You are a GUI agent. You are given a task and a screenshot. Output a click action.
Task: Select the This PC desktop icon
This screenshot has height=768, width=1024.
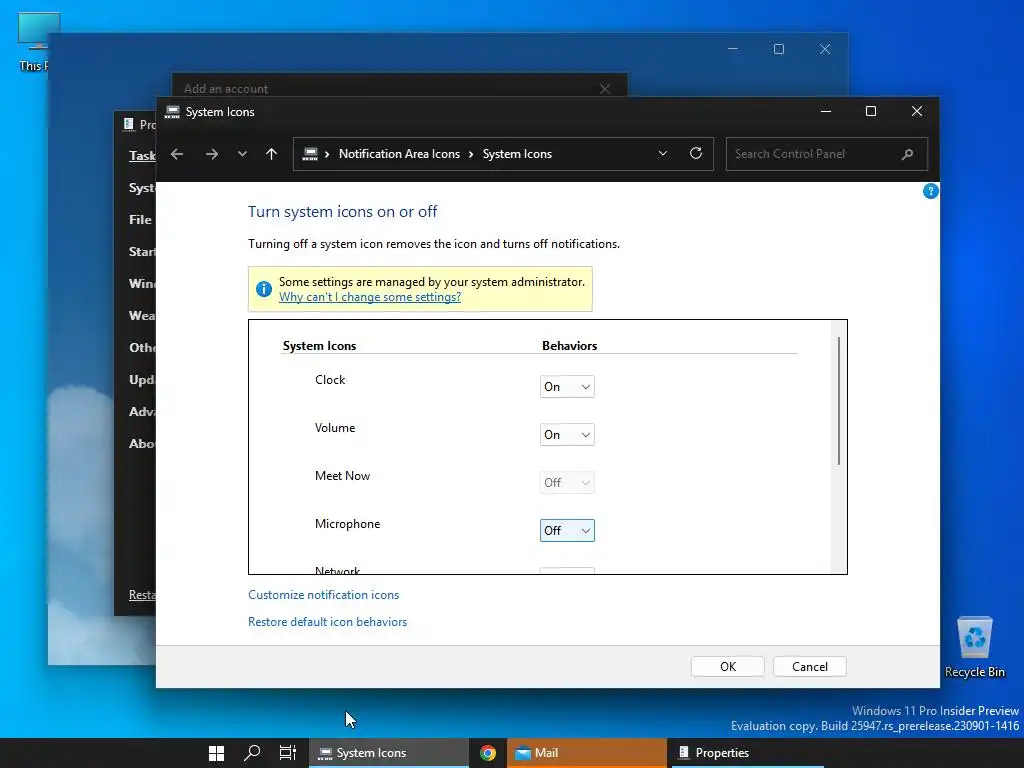tap(33, 42)
